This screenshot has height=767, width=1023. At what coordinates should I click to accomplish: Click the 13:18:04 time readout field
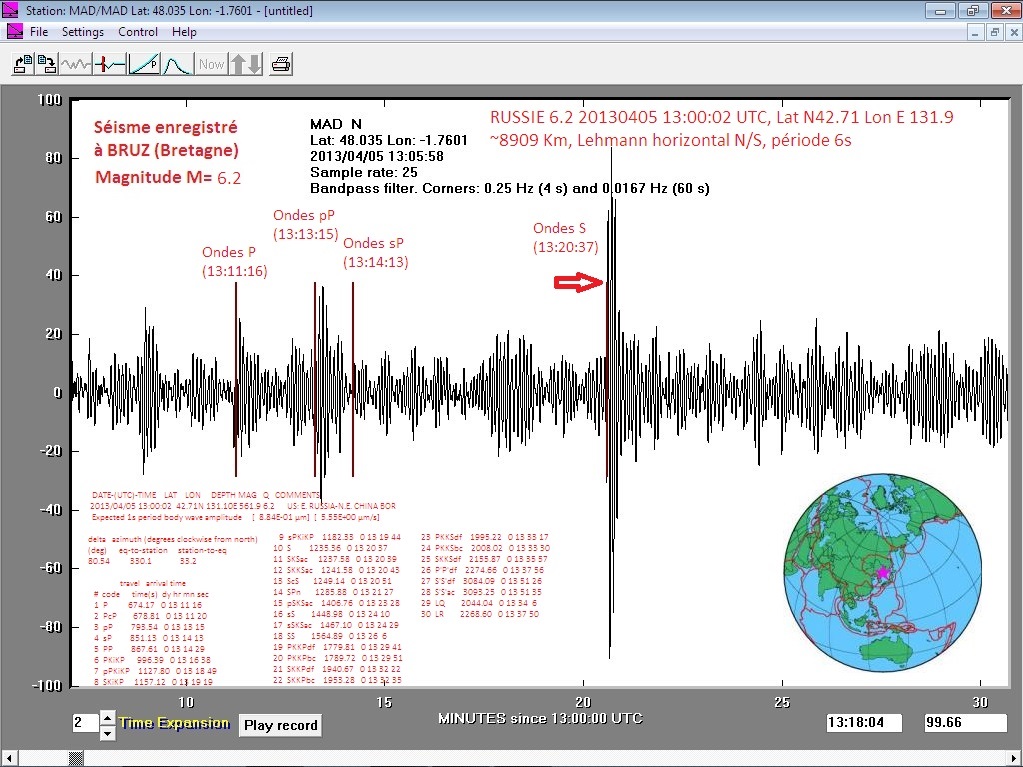coord(864,722)
